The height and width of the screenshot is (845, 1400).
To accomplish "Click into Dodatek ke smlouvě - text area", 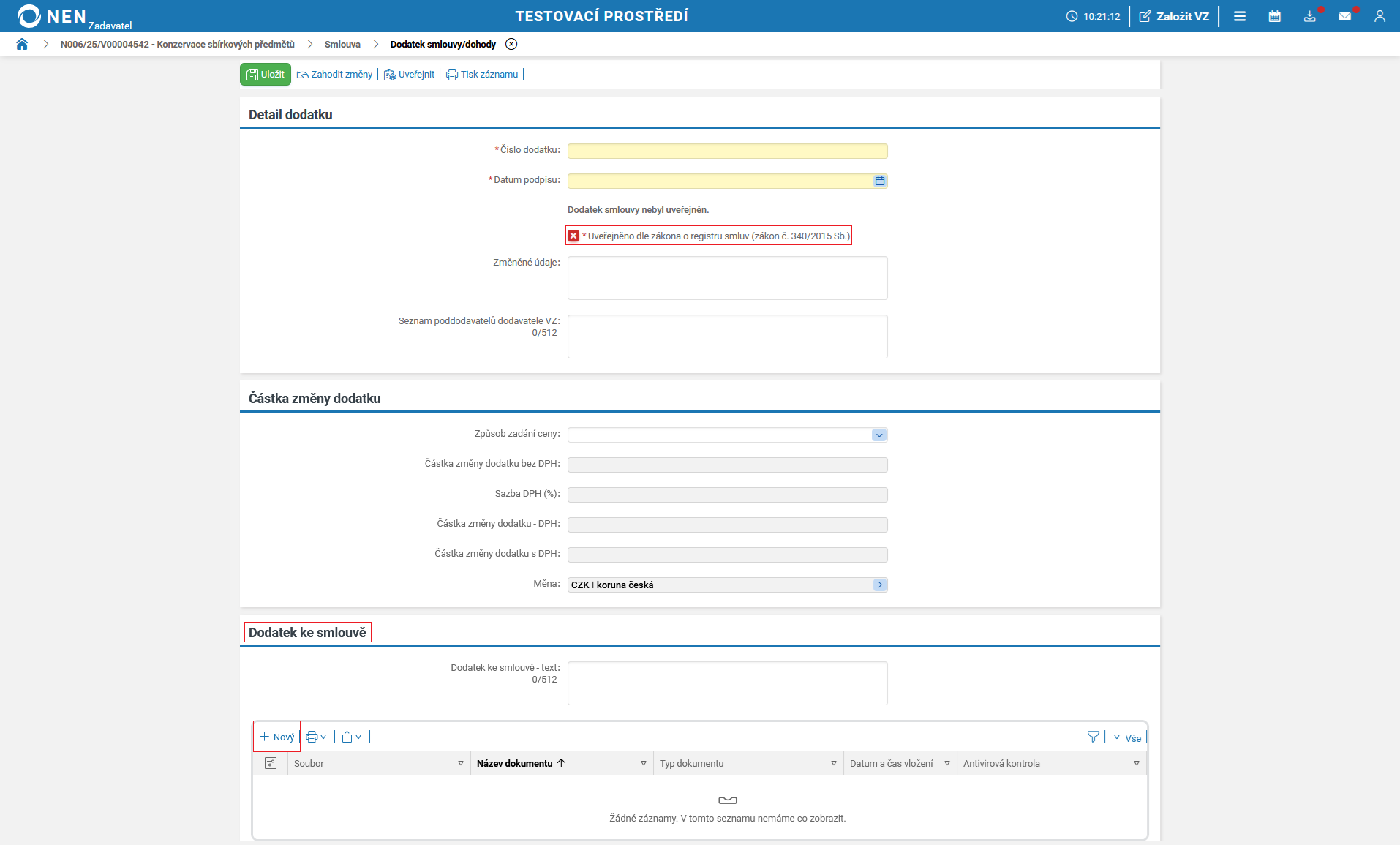I will coord(728,683).
